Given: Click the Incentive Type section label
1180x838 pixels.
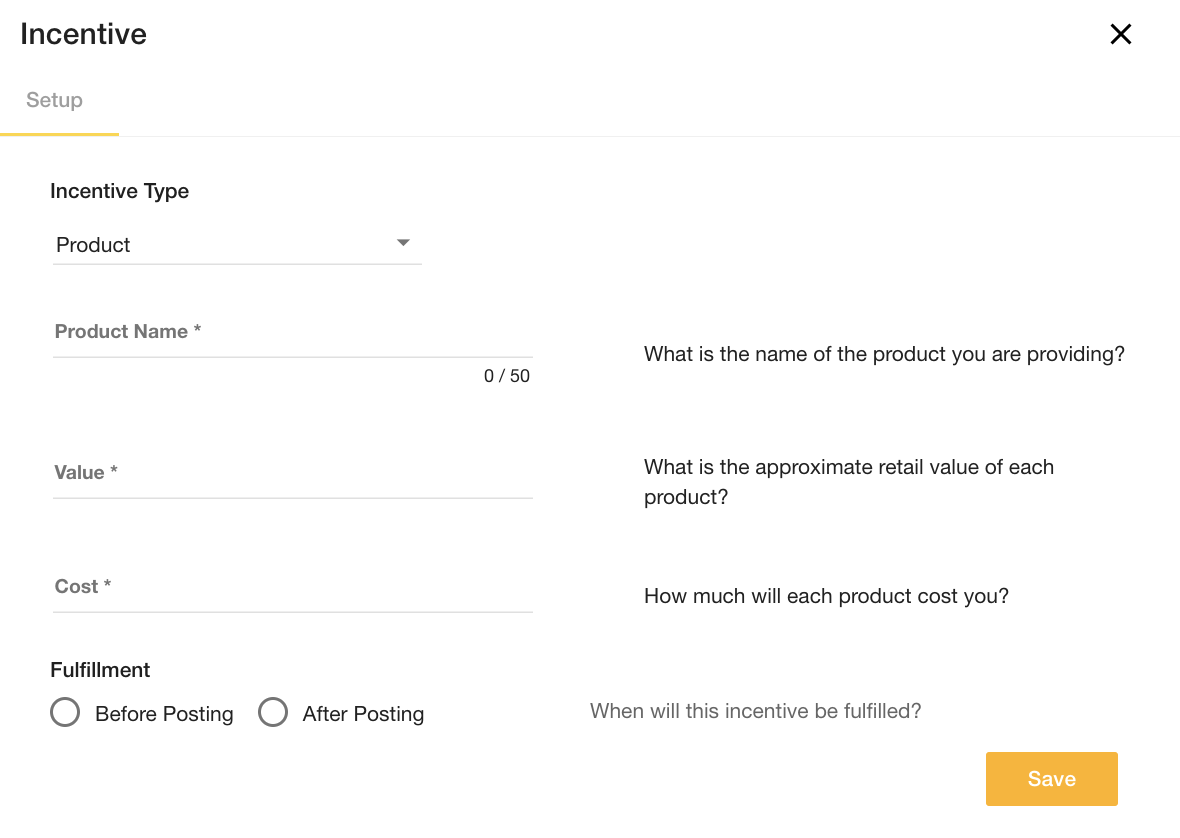Looking at the screenshot, I should point(119,191).
